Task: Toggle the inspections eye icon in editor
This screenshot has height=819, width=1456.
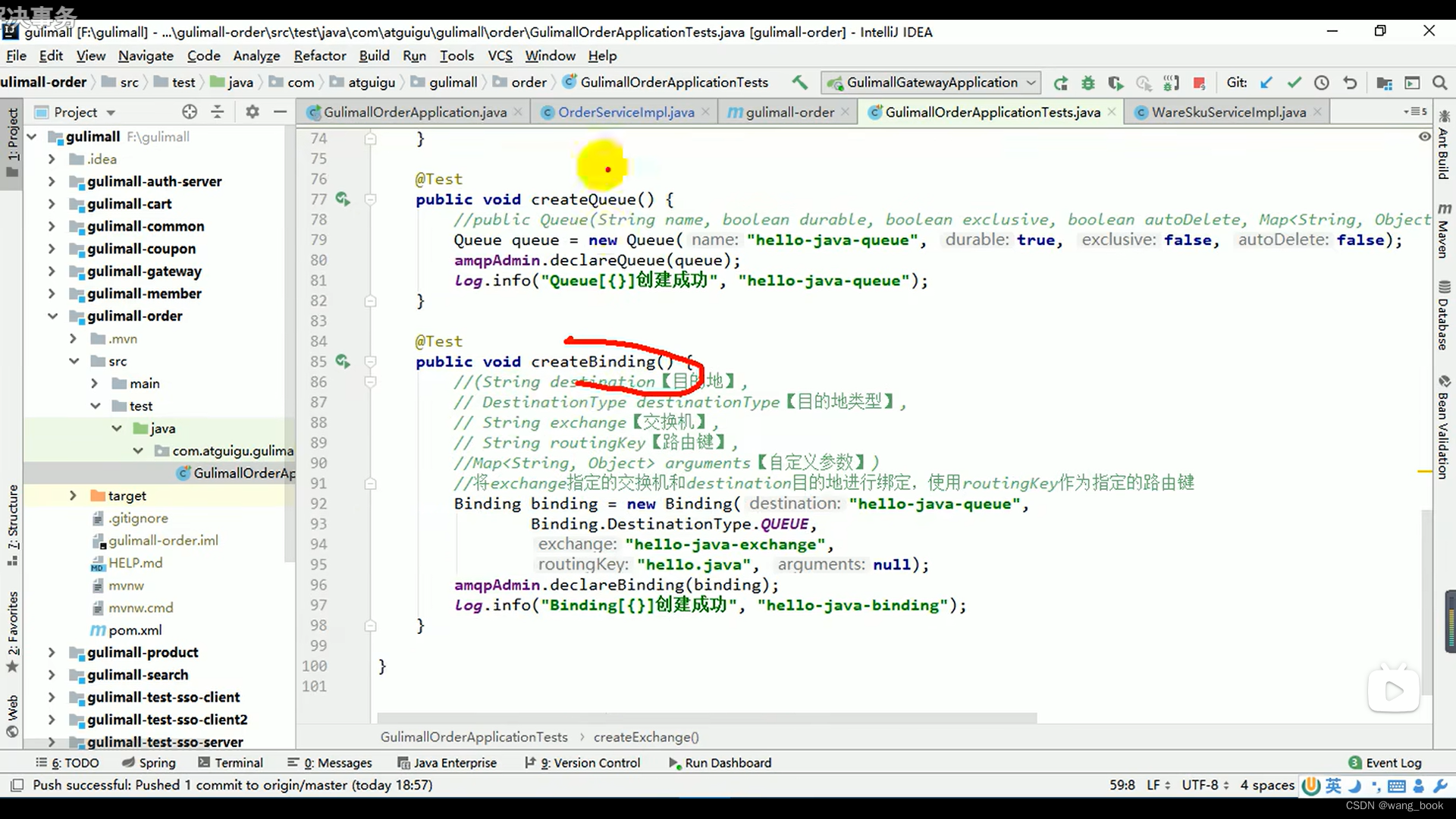Action: 1425,136
